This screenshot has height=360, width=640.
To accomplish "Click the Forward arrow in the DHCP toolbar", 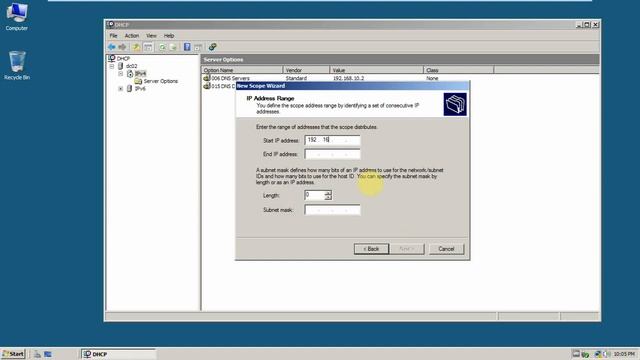I will [122, 47].
